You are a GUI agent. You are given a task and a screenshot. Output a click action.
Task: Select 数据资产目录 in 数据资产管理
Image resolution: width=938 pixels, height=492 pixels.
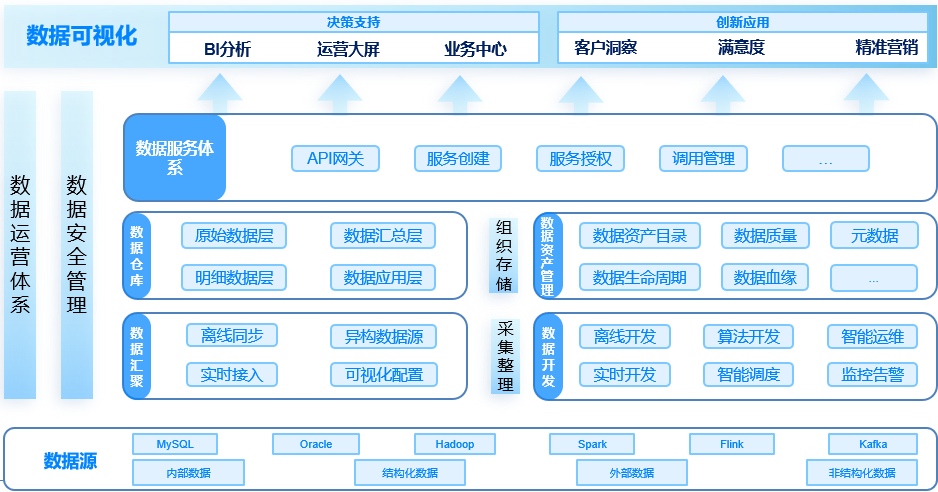[640, 236]
